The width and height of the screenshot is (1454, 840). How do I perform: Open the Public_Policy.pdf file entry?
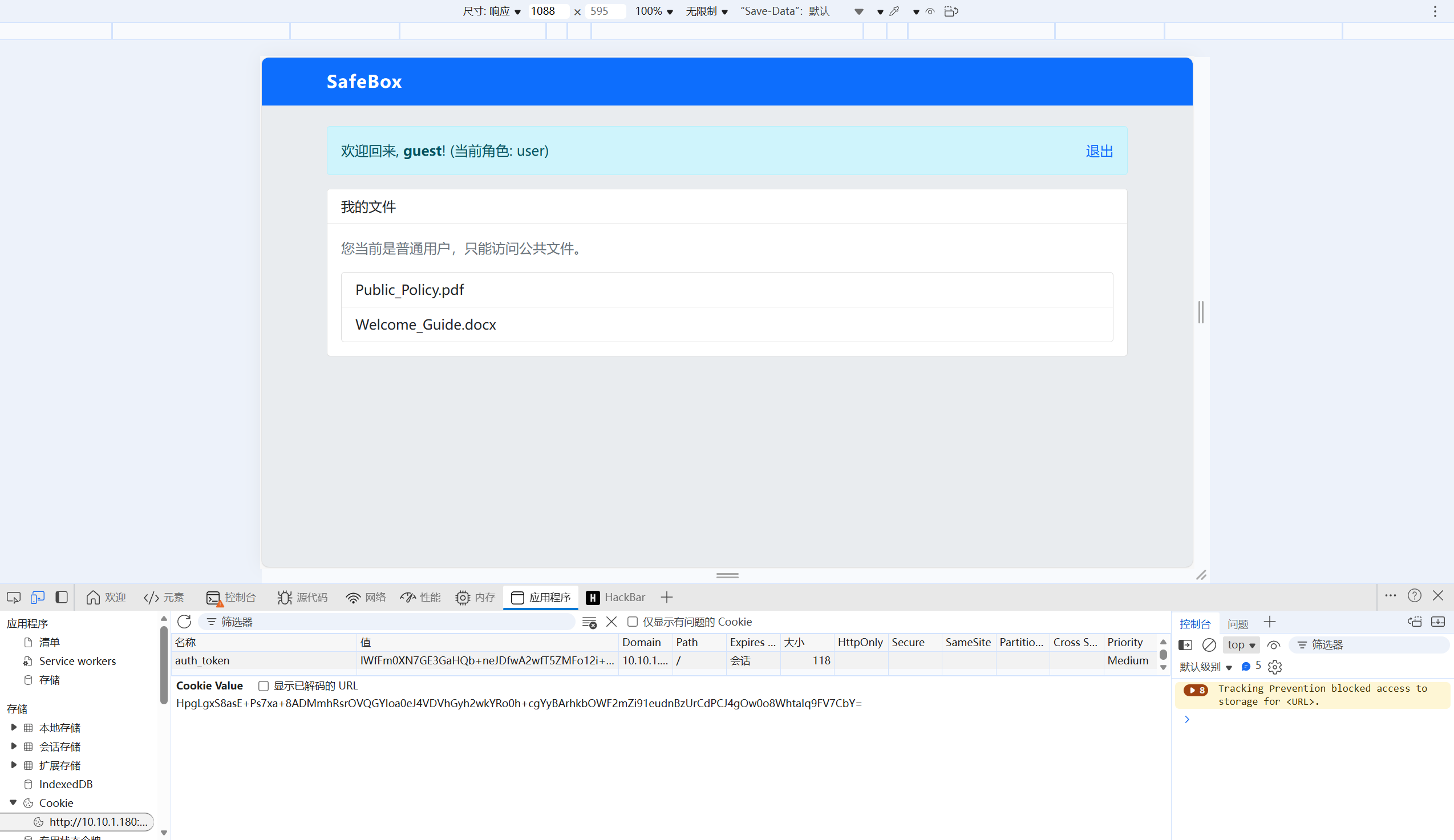410,290
